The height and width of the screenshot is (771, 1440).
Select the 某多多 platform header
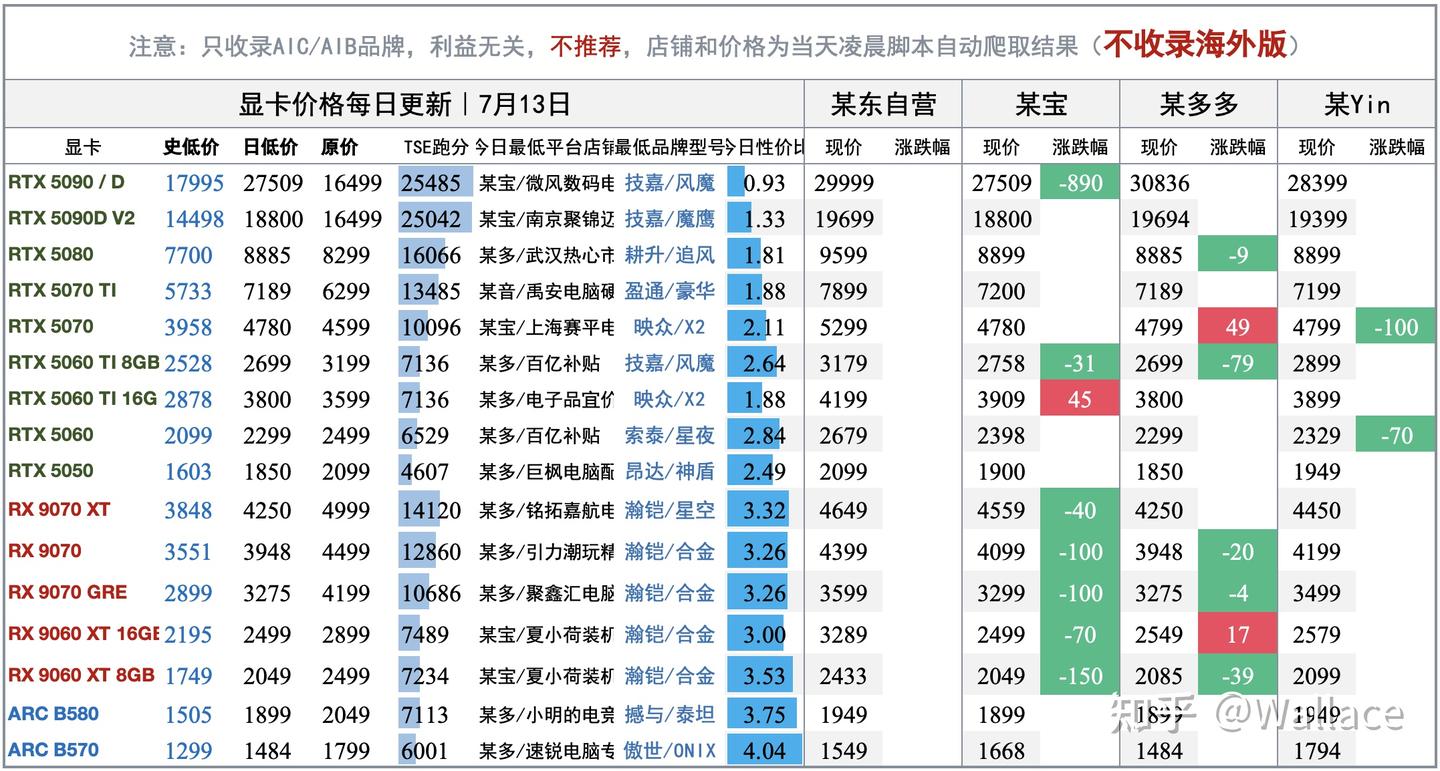click(x=1199, y=103)
